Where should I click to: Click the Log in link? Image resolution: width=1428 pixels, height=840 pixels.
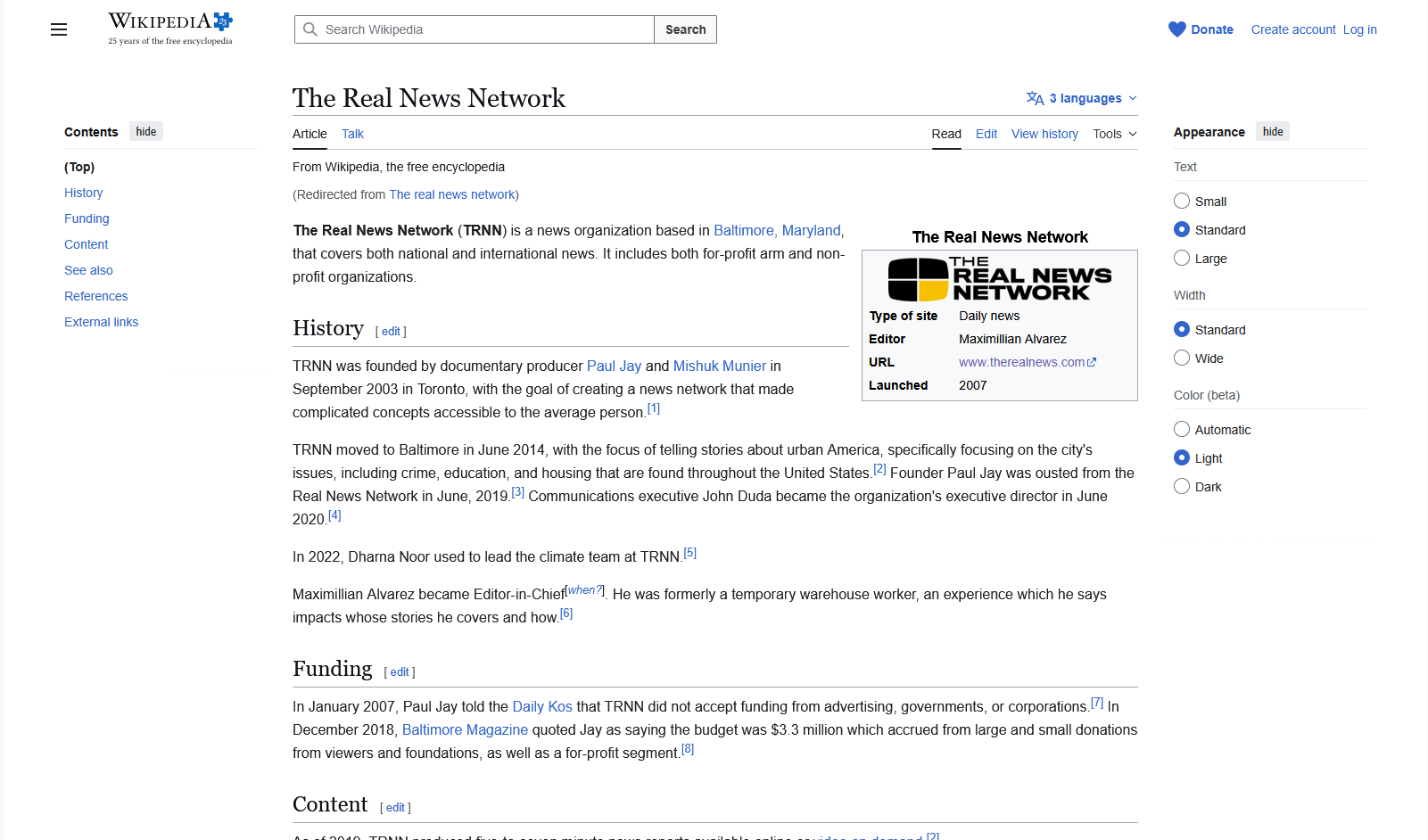(x=1360, y=29)
